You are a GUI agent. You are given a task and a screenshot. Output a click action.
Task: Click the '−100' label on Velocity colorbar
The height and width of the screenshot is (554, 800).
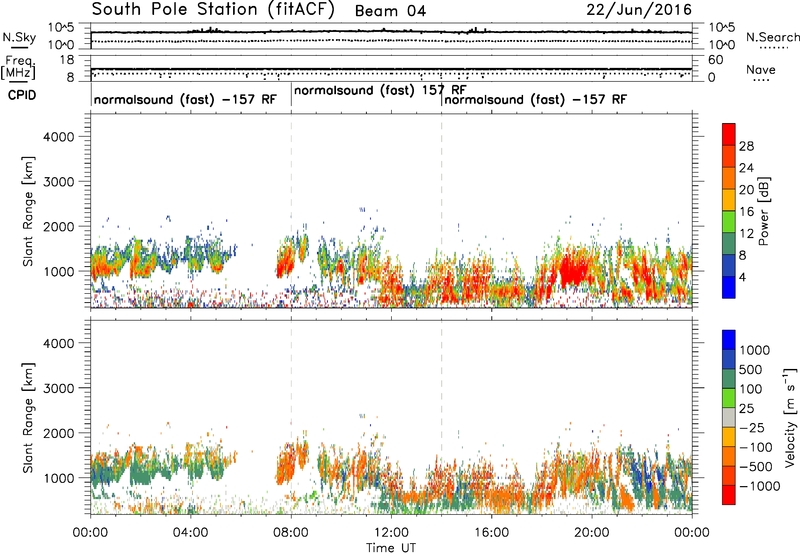point(756,447)
